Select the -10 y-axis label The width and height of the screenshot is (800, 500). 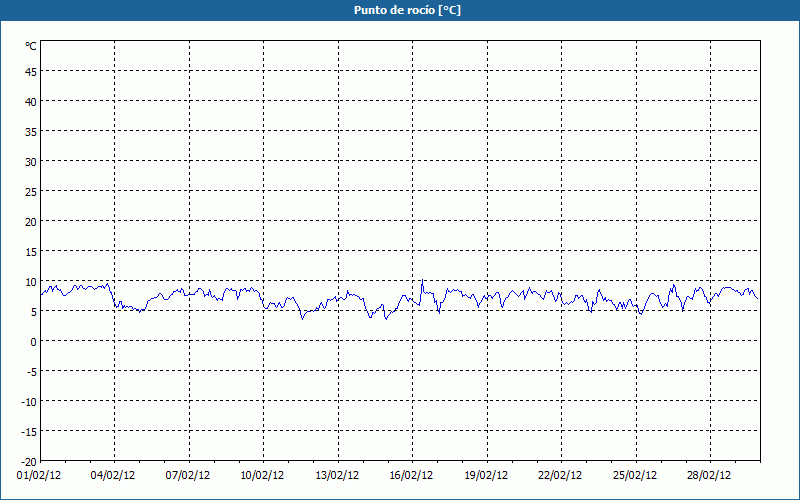[x=29, y=402]
